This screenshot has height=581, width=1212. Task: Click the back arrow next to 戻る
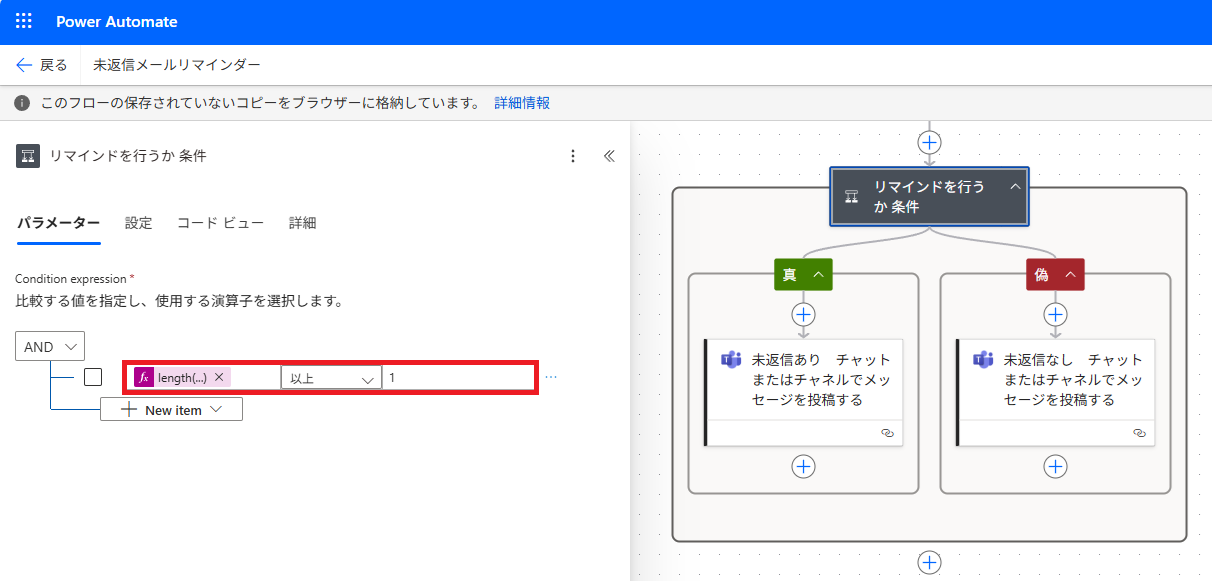point(22,64)
